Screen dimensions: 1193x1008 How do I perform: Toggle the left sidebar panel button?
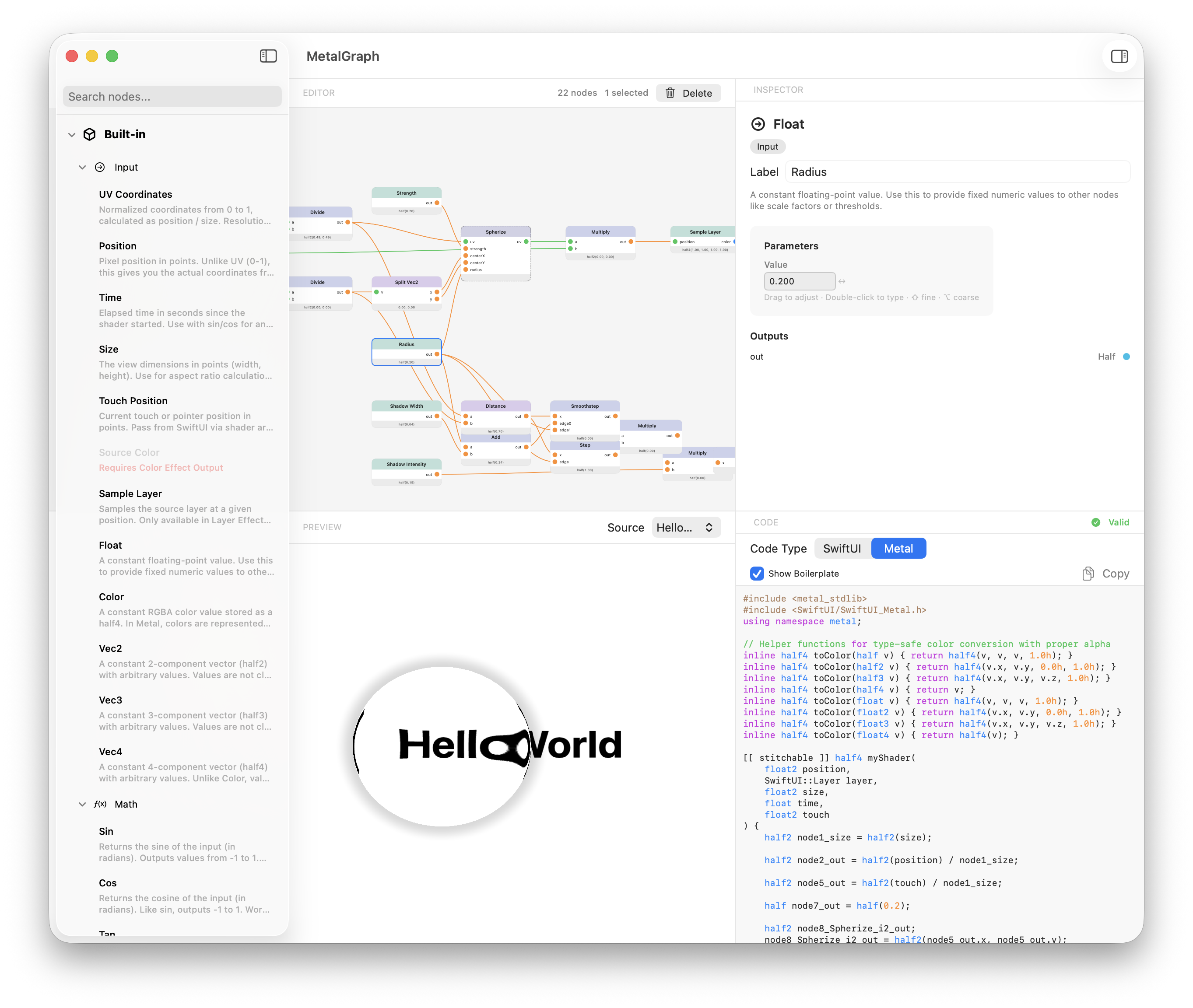pyautogui.click(x=268, y=56)
